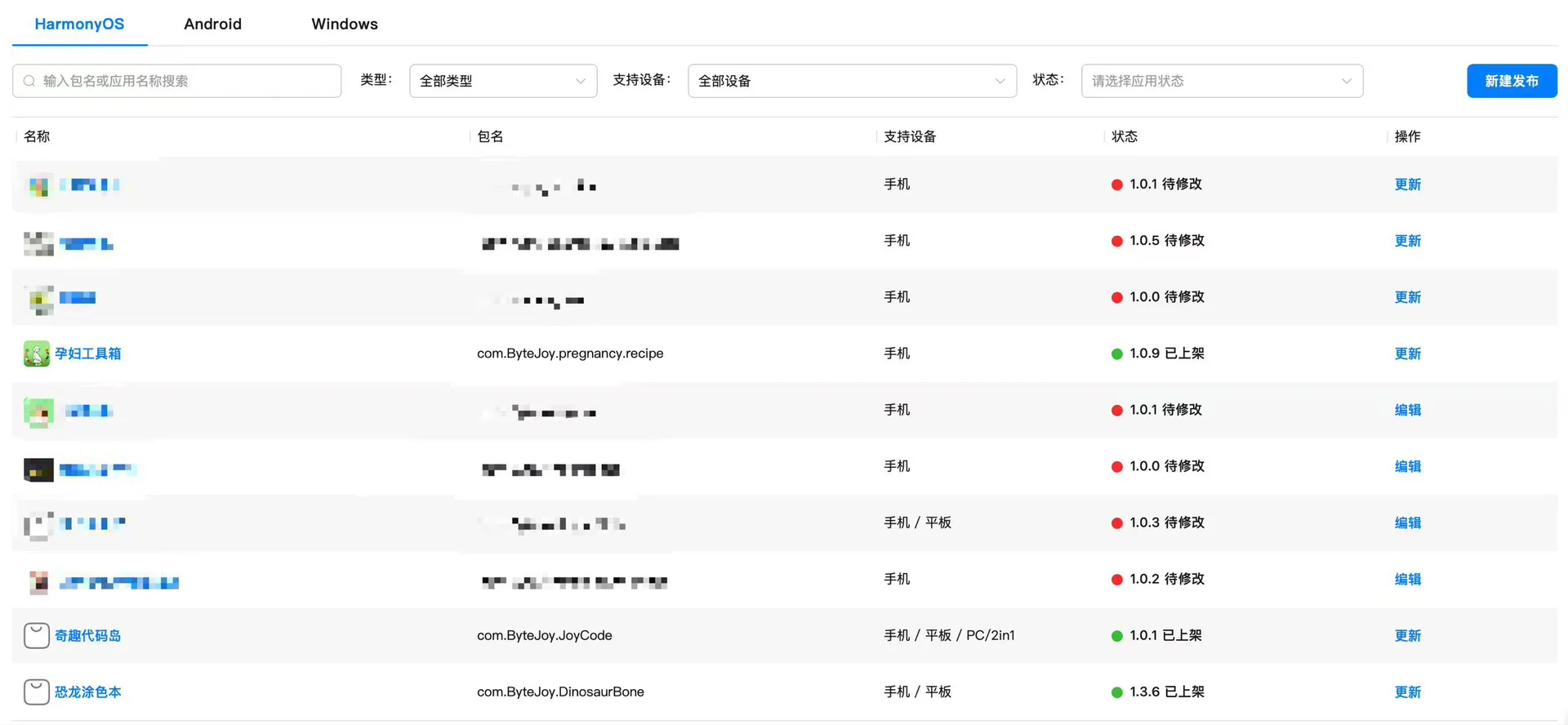Open the 恐龙涂色本 app name link
Viewport: 1568px width, 725px height.
(x=88, y=692)
